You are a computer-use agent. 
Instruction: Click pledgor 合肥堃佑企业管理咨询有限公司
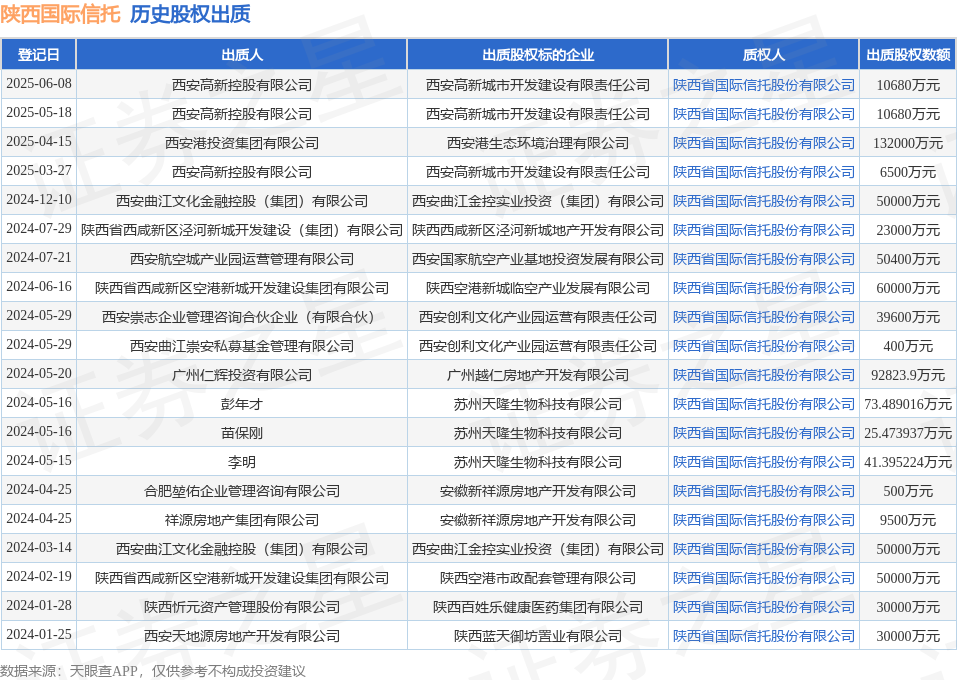[x=242, y=491]
